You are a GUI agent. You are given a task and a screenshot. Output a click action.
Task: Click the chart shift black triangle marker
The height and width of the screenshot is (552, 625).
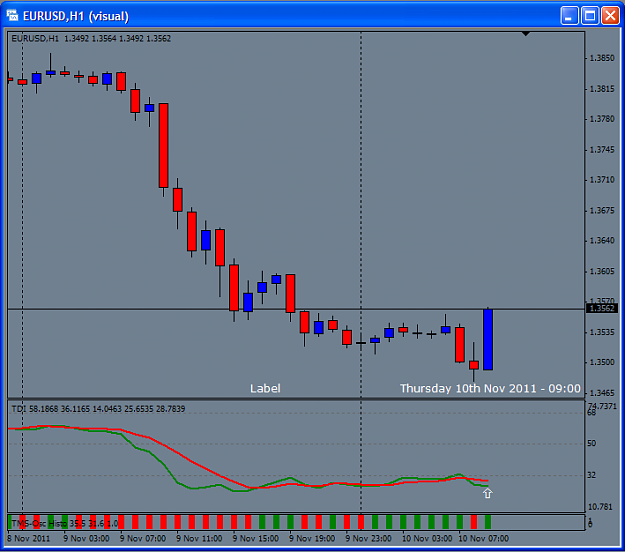coord(526,34)
